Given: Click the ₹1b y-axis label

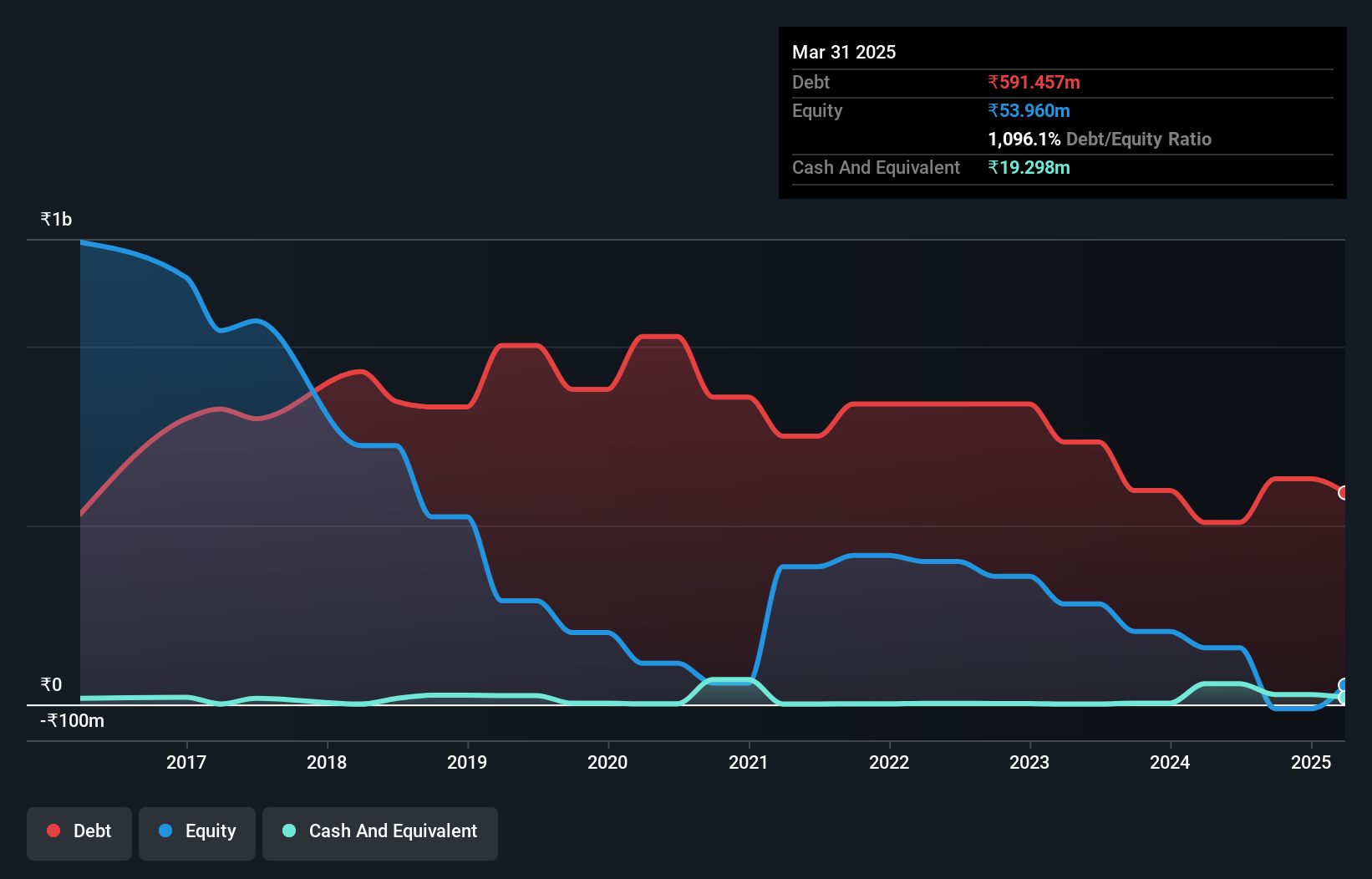Looking at the screenshot, I should (56, 220).
